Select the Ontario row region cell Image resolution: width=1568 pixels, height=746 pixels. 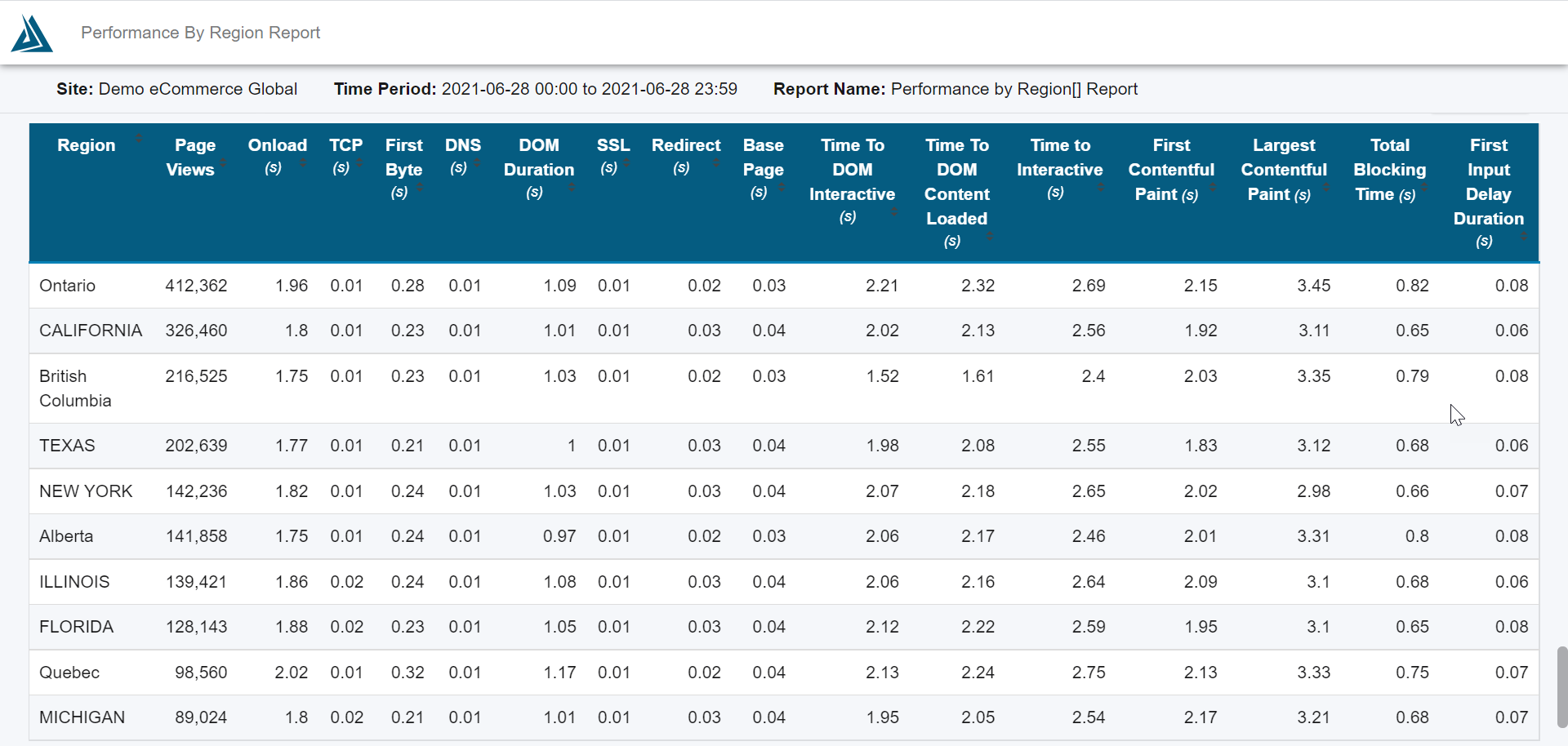click(68, 286)
